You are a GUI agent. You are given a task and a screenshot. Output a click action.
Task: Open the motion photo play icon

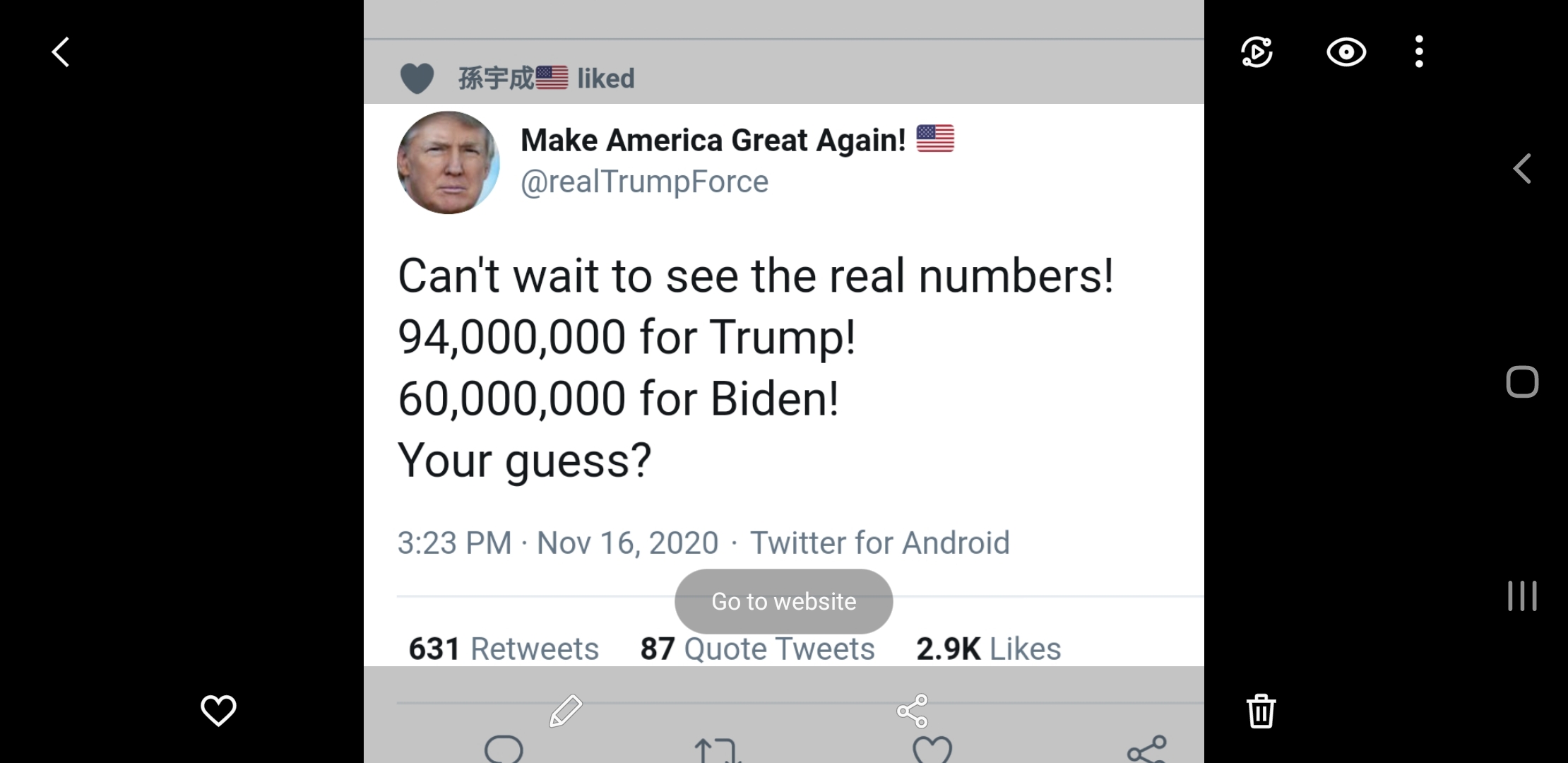pos(1257,52)
